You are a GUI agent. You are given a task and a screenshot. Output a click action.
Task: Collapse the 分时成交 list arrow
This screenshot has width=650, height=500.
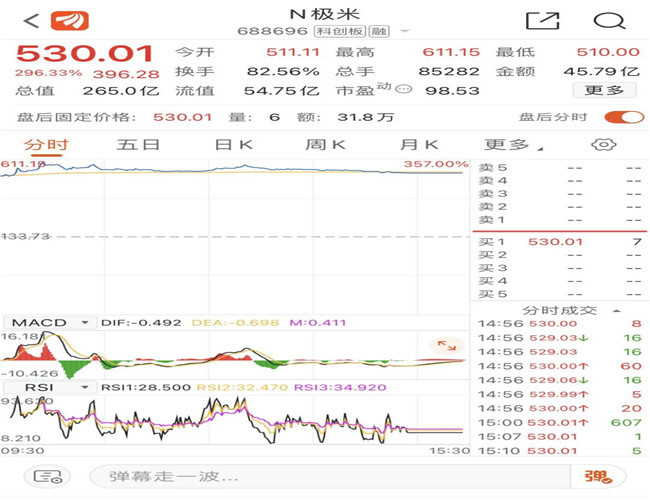[x=616, y=311]
